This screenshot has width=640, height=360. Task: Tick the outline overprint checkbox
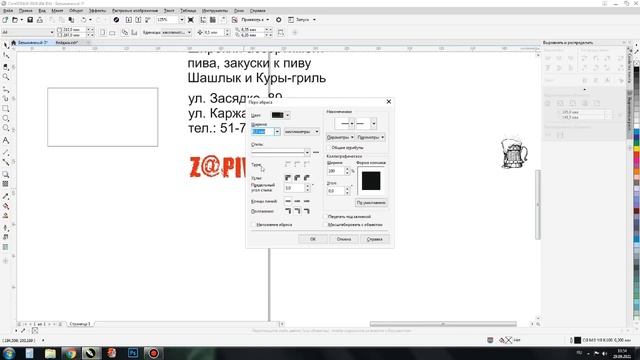pos(253,224)
